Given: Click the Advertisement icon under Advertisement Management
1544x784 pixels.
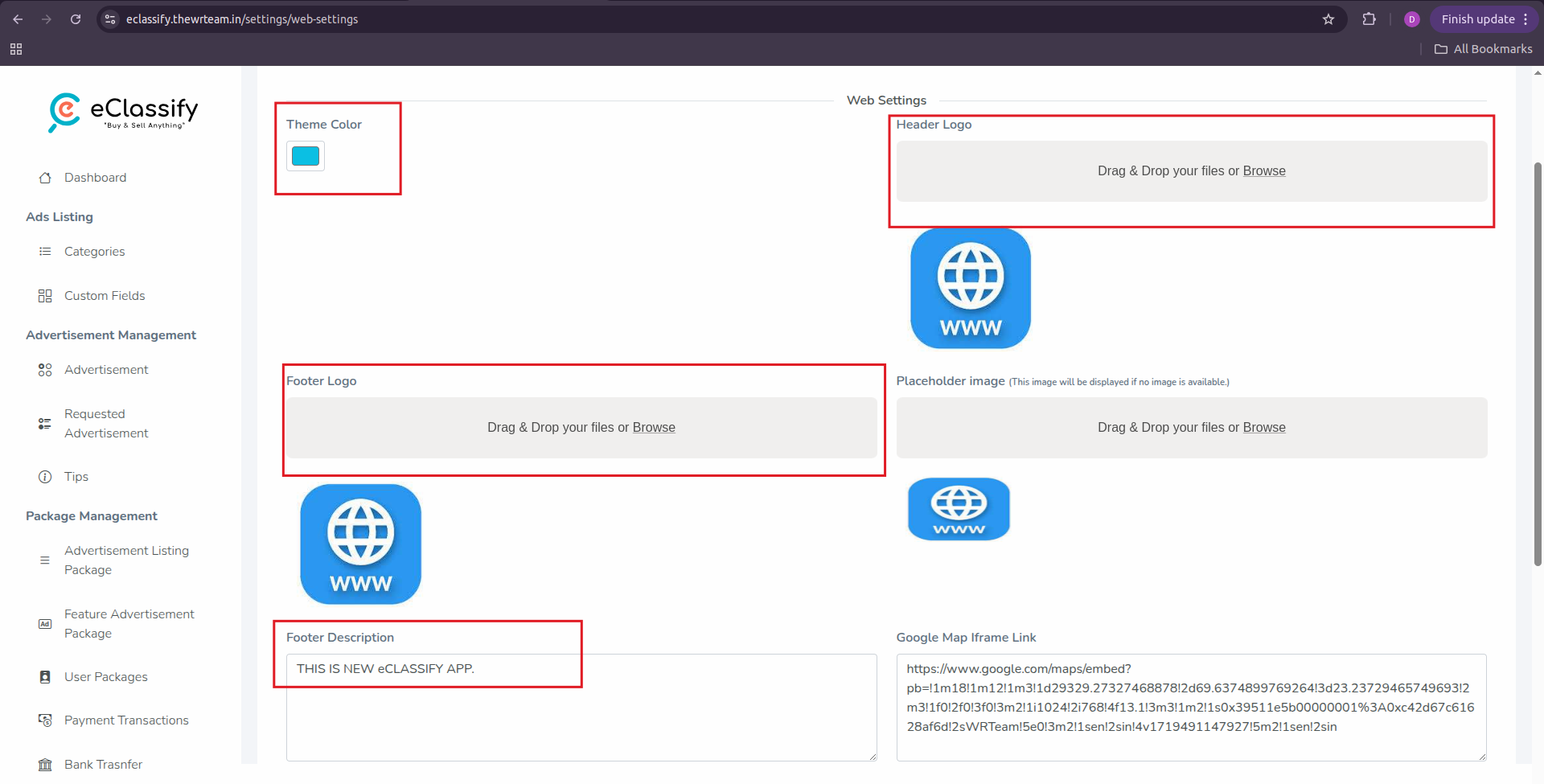Looking at the screenshot, I should (x=45, y=369).
